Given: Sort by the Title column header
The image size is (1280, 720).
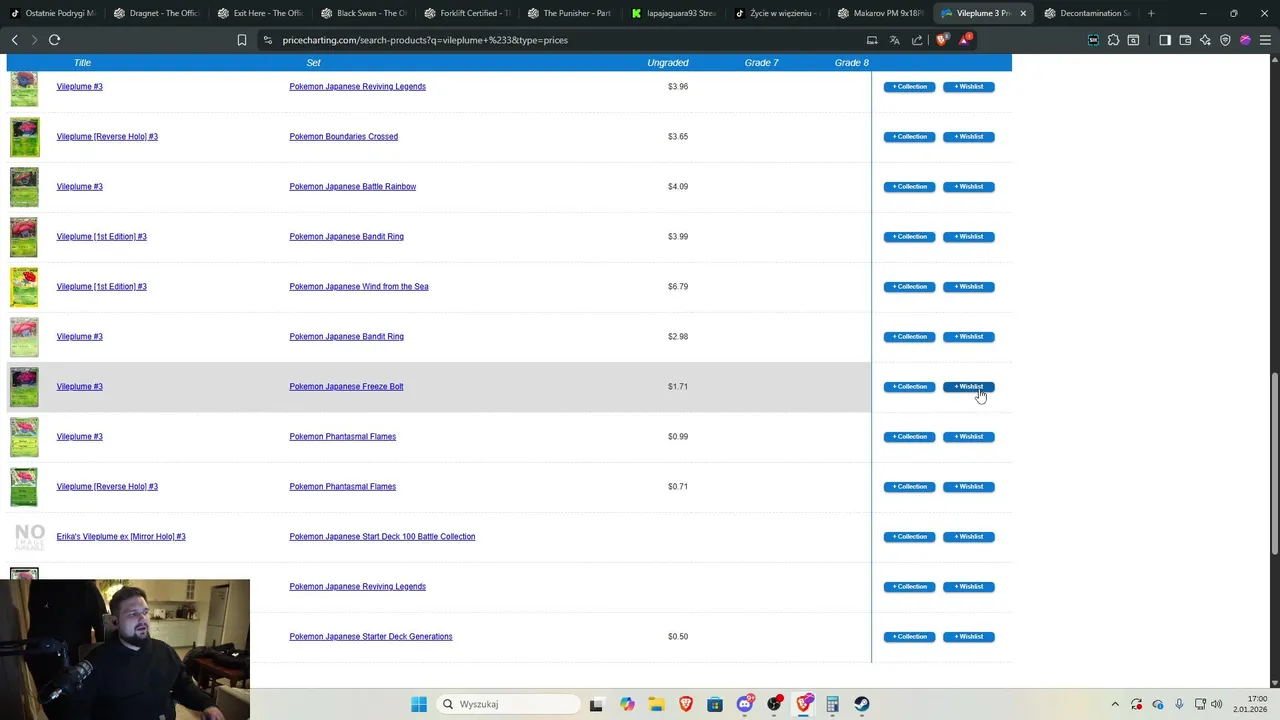Looking at the screenshot, I should tap(82, 63).
